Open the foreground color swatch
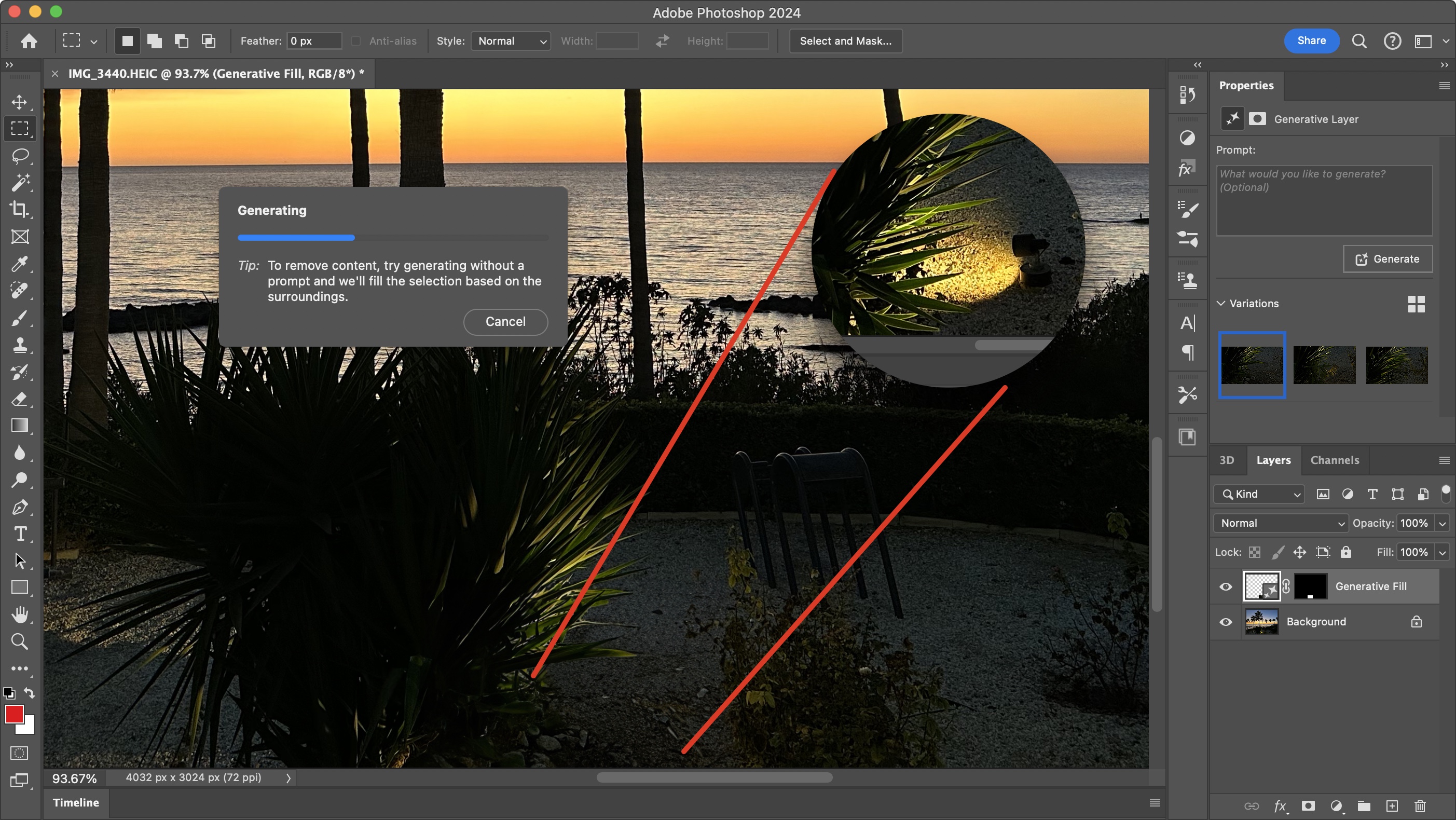1456x820 pixels. (x=15, y=715)
